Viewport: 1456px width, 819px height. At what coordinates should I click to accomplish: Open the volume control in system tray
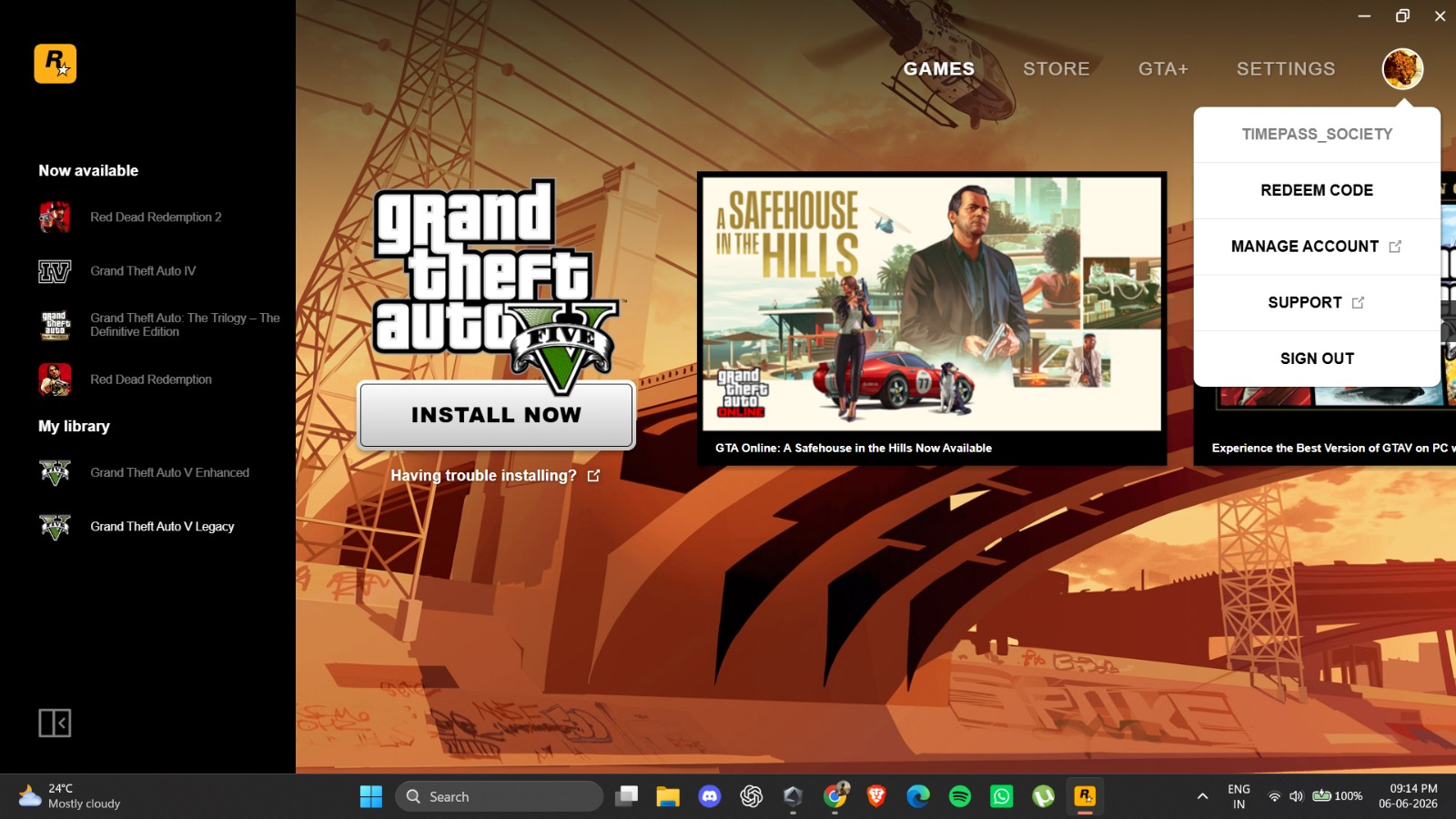pyautogui.click(x=1296, y=796)
